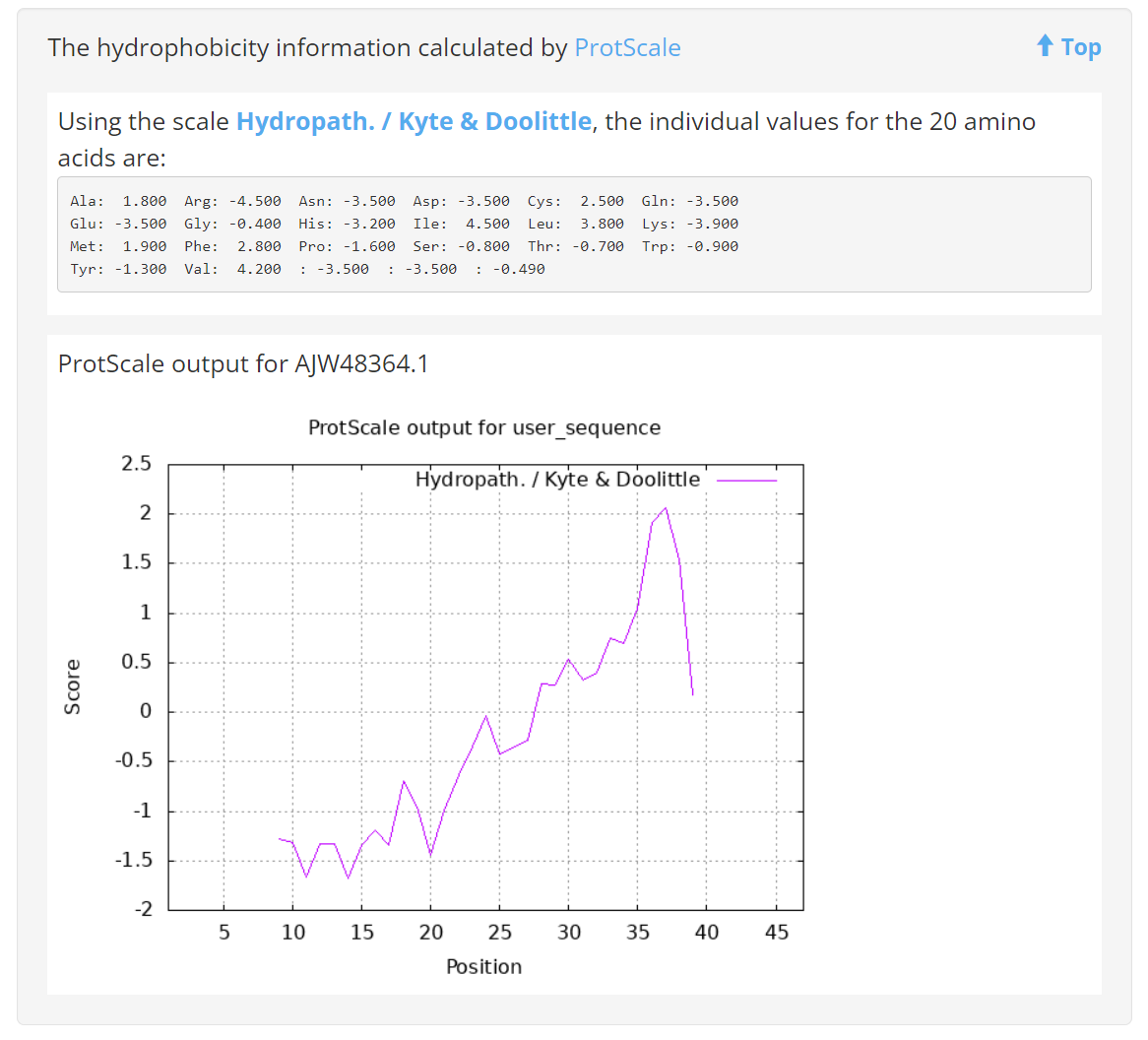Click the magenta legend line sample
This screenshot has height=1040, width=1148.
[x=746, y=481]
